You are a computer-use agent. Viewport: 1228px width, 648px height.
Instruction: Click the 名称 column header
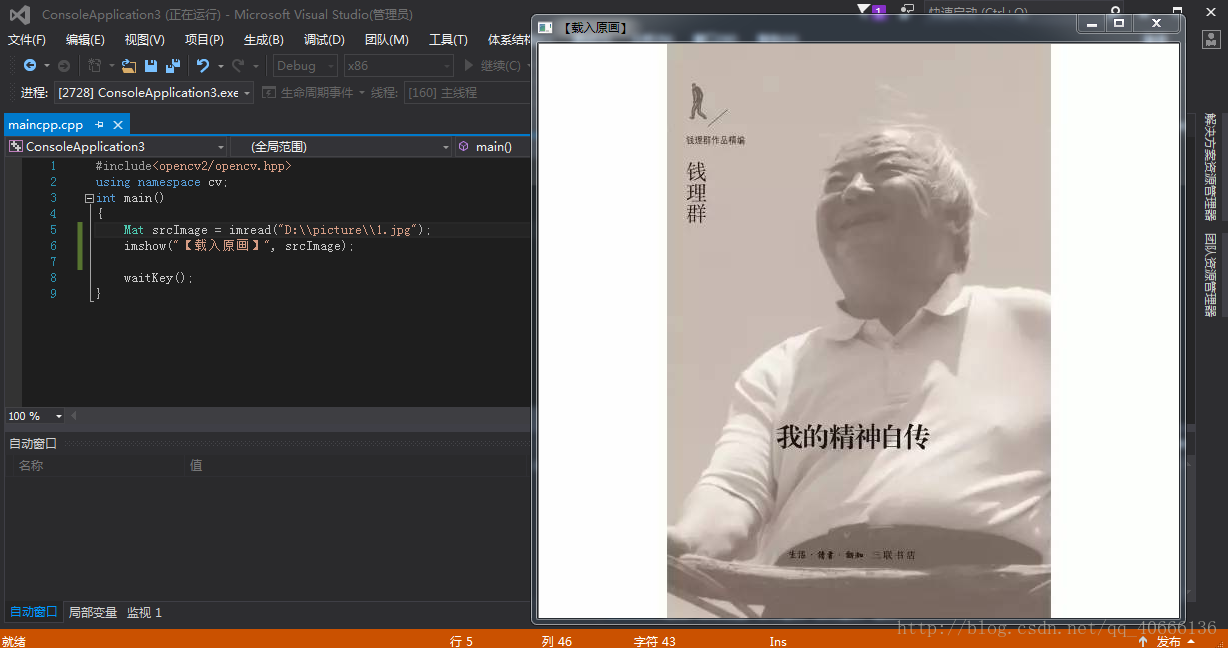(x=31, y=465)
